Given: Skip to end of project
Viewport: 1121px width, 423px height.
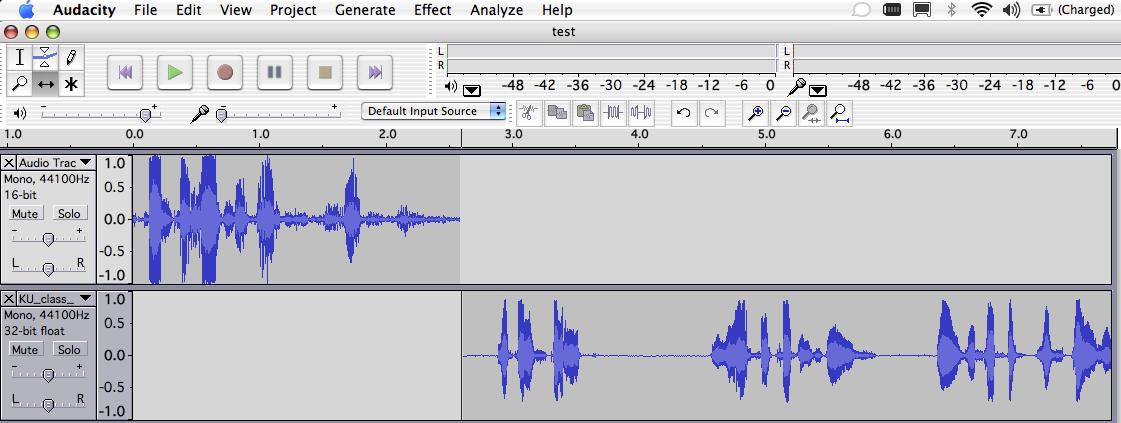Looking at the screenshot, I should [x=375, y=72].
